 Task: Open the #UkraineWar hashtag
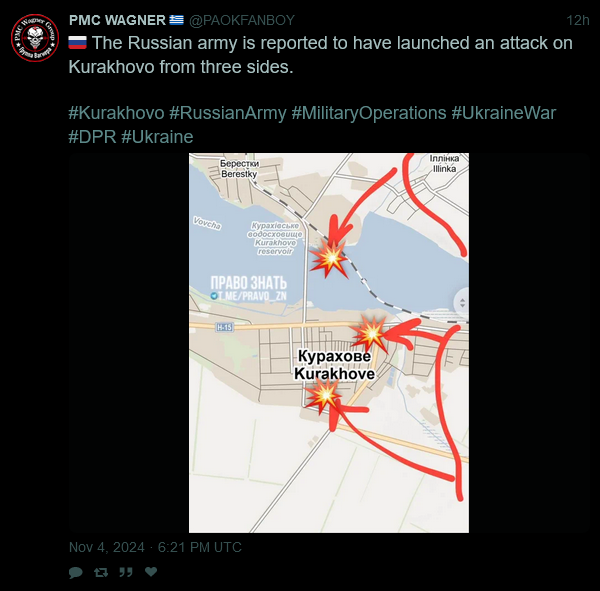point(503,113)
